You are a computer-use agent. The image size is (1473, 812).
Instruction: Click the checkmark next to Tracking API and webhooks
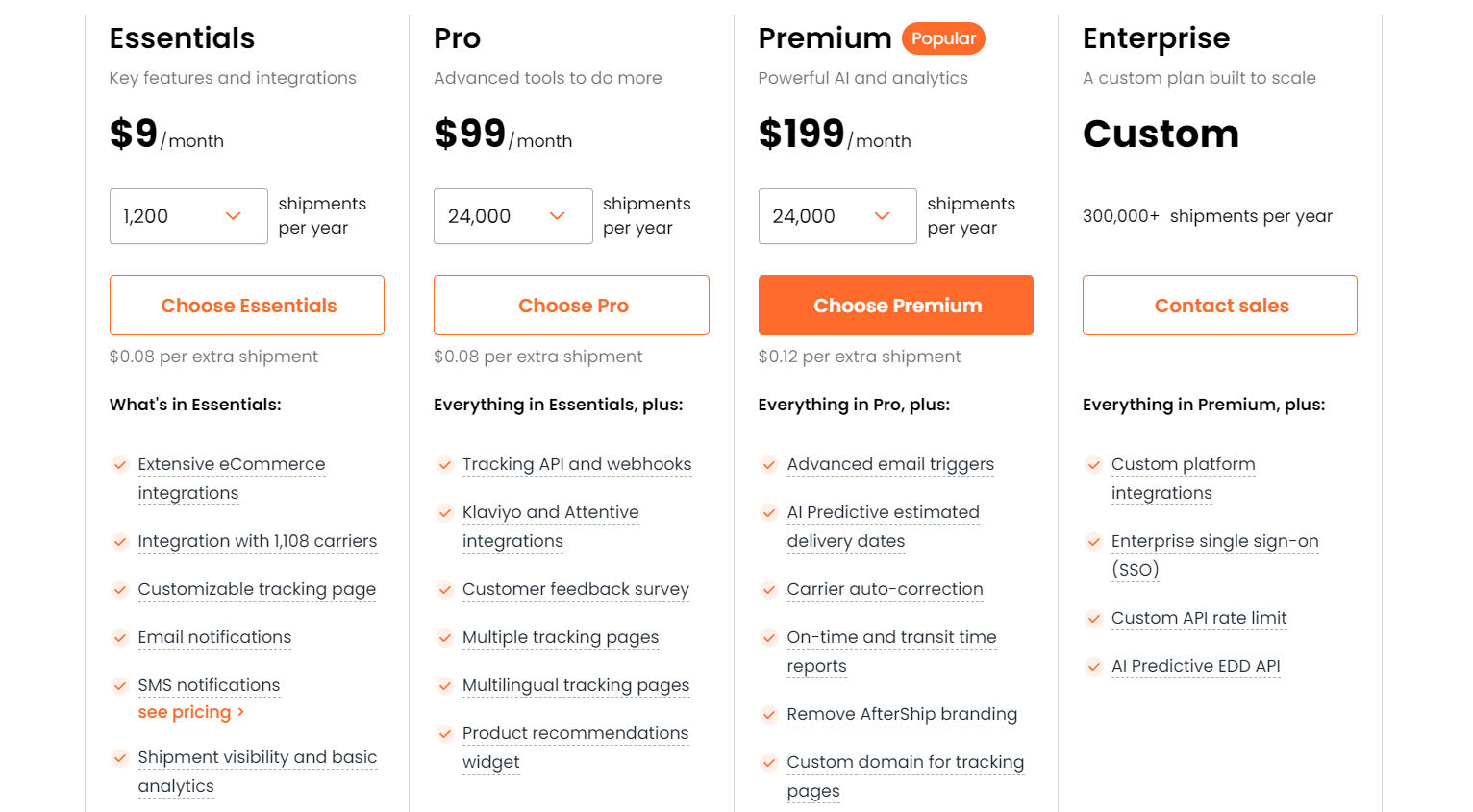[x=445, y=464]
